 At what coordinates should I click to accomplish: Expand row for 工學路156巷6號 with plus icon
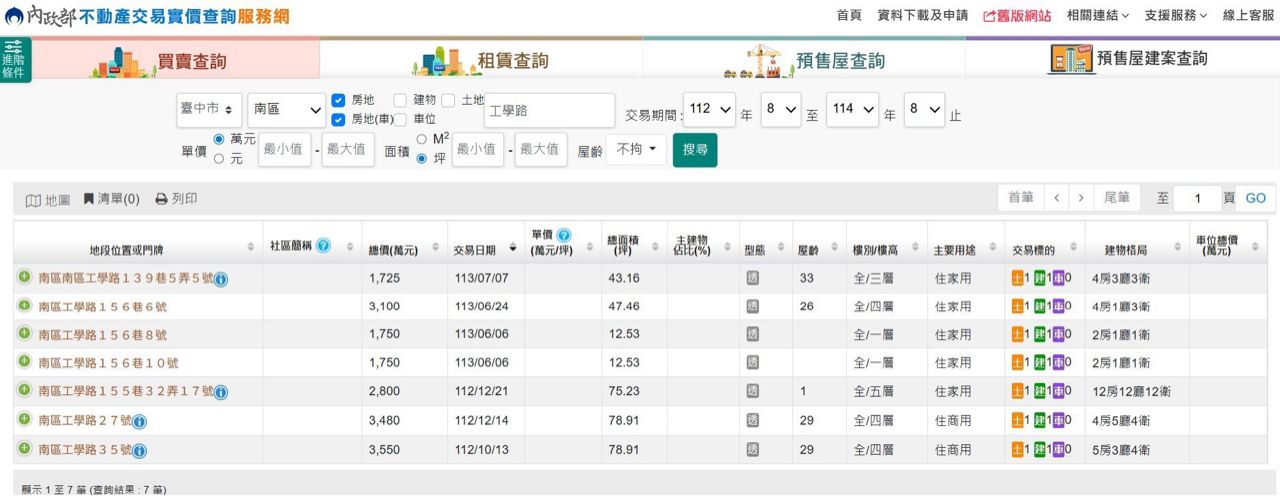click(24, 305)
